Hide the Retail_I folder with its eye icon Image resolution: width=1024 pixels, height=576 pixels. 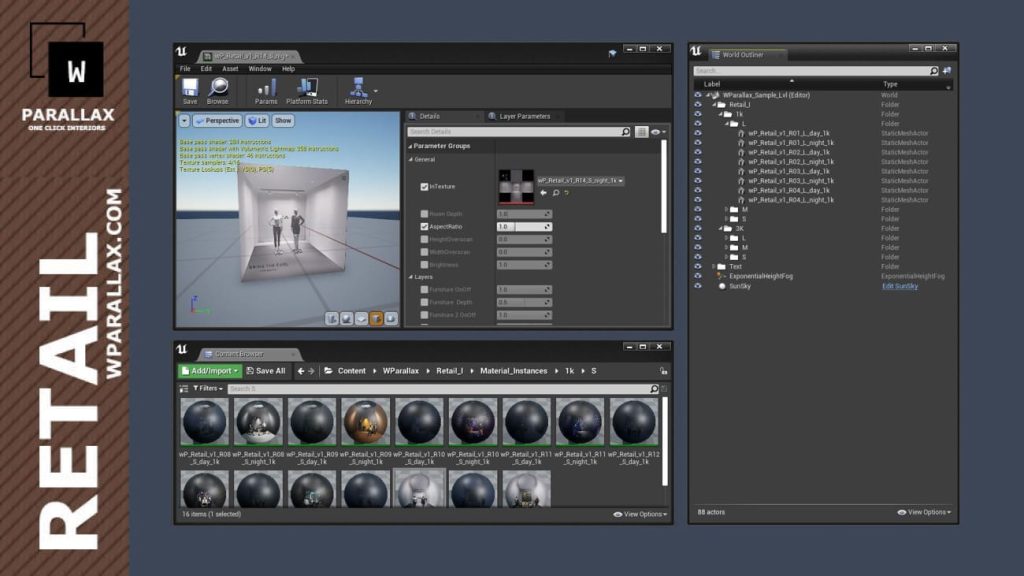coord(697,104)
